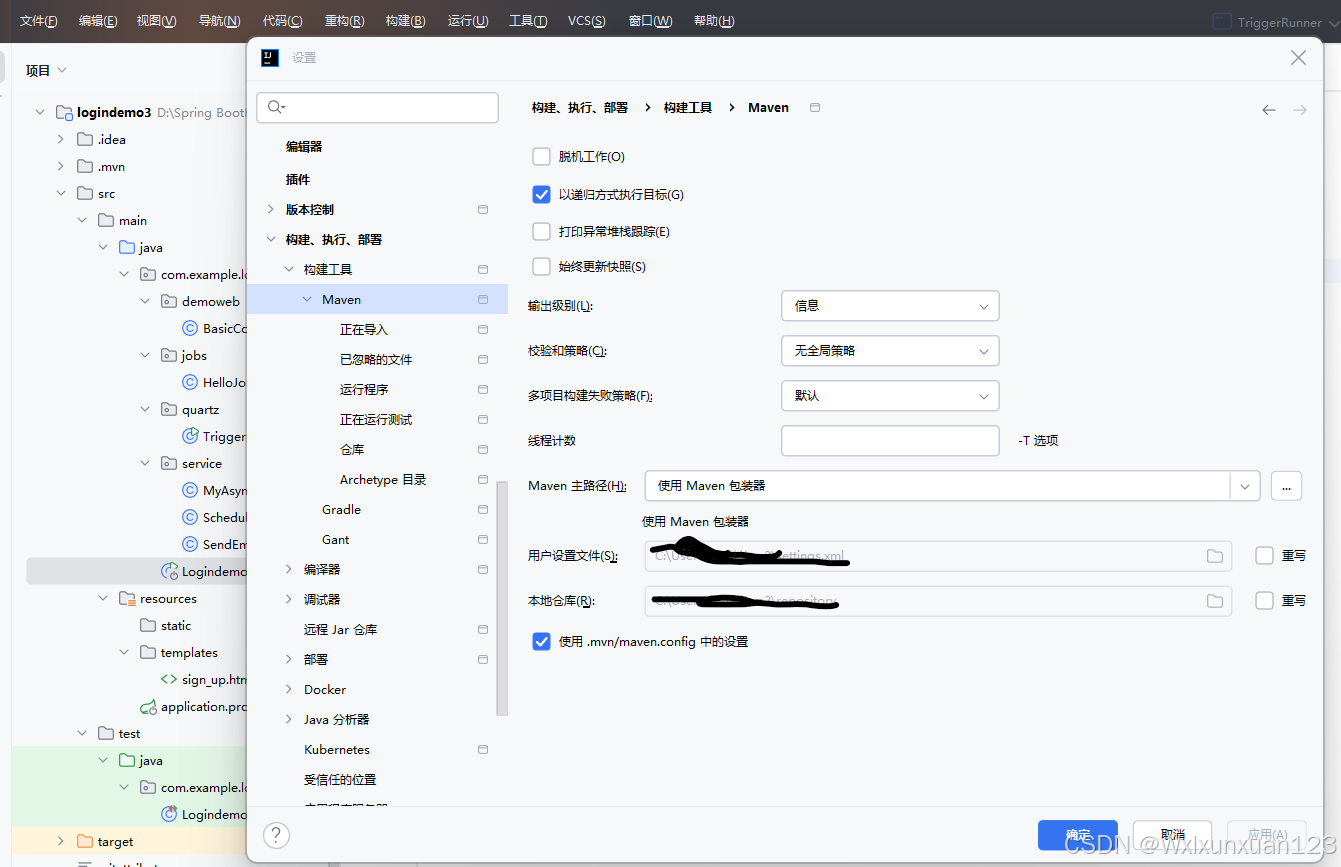Collapse the 构建、执行、部署 settings node
Screen dimensions: 1341x867
pos(270,240)
